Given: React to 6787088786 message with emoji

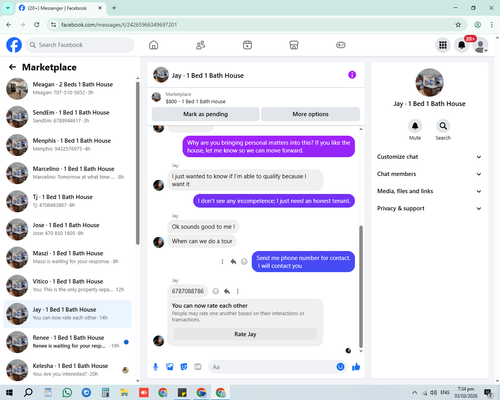Looking at the screenshot, I should [x=216, y=291].
